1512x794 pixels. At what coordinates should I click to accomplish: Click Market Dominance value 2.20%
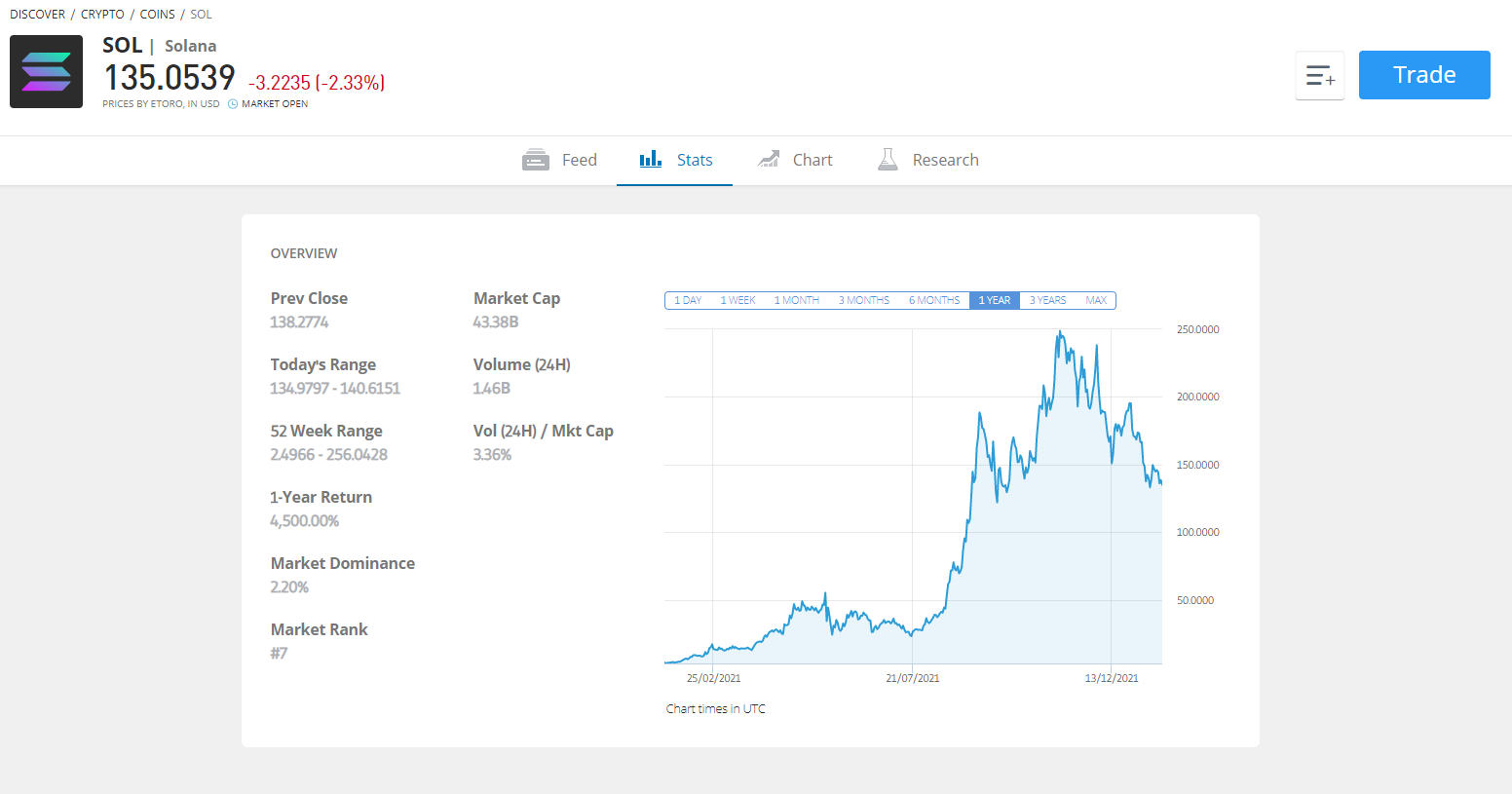(289, 587)
